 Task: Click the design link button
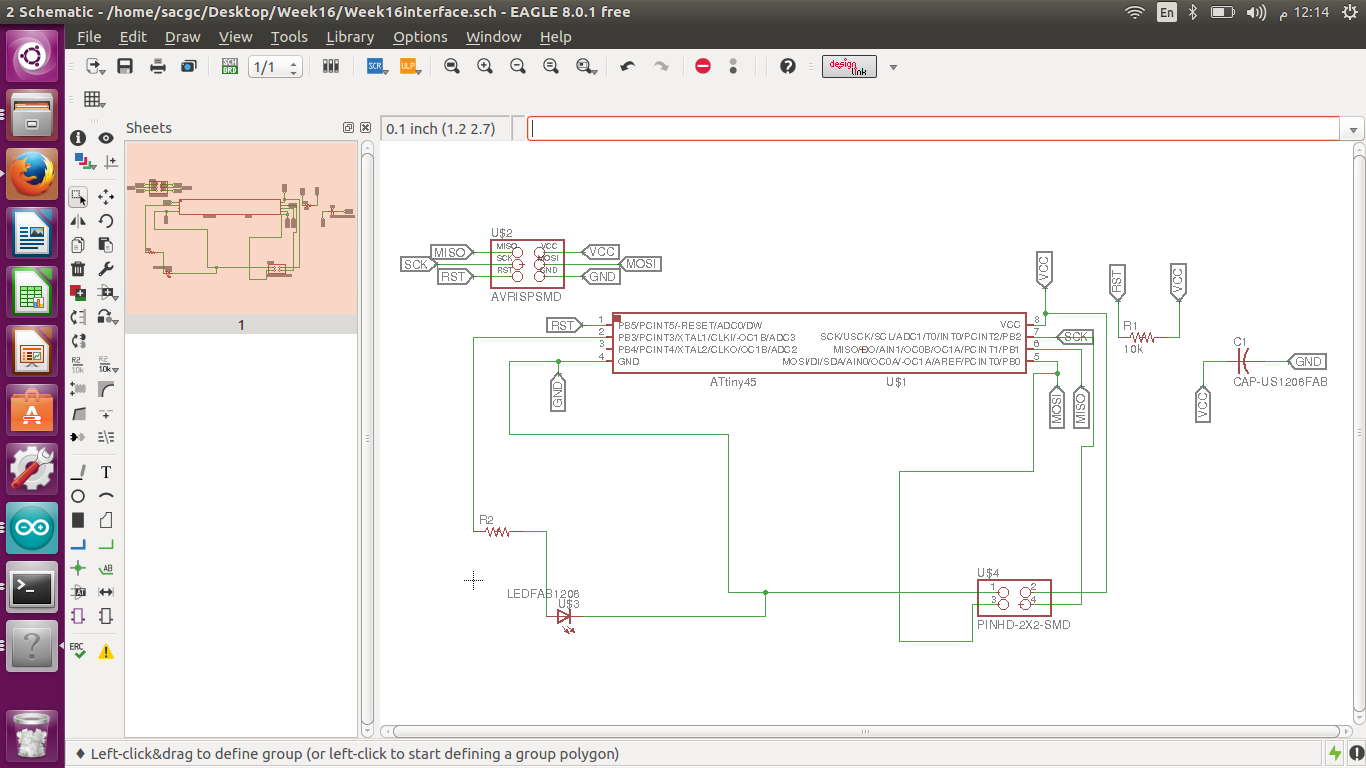tap(849, 67)
